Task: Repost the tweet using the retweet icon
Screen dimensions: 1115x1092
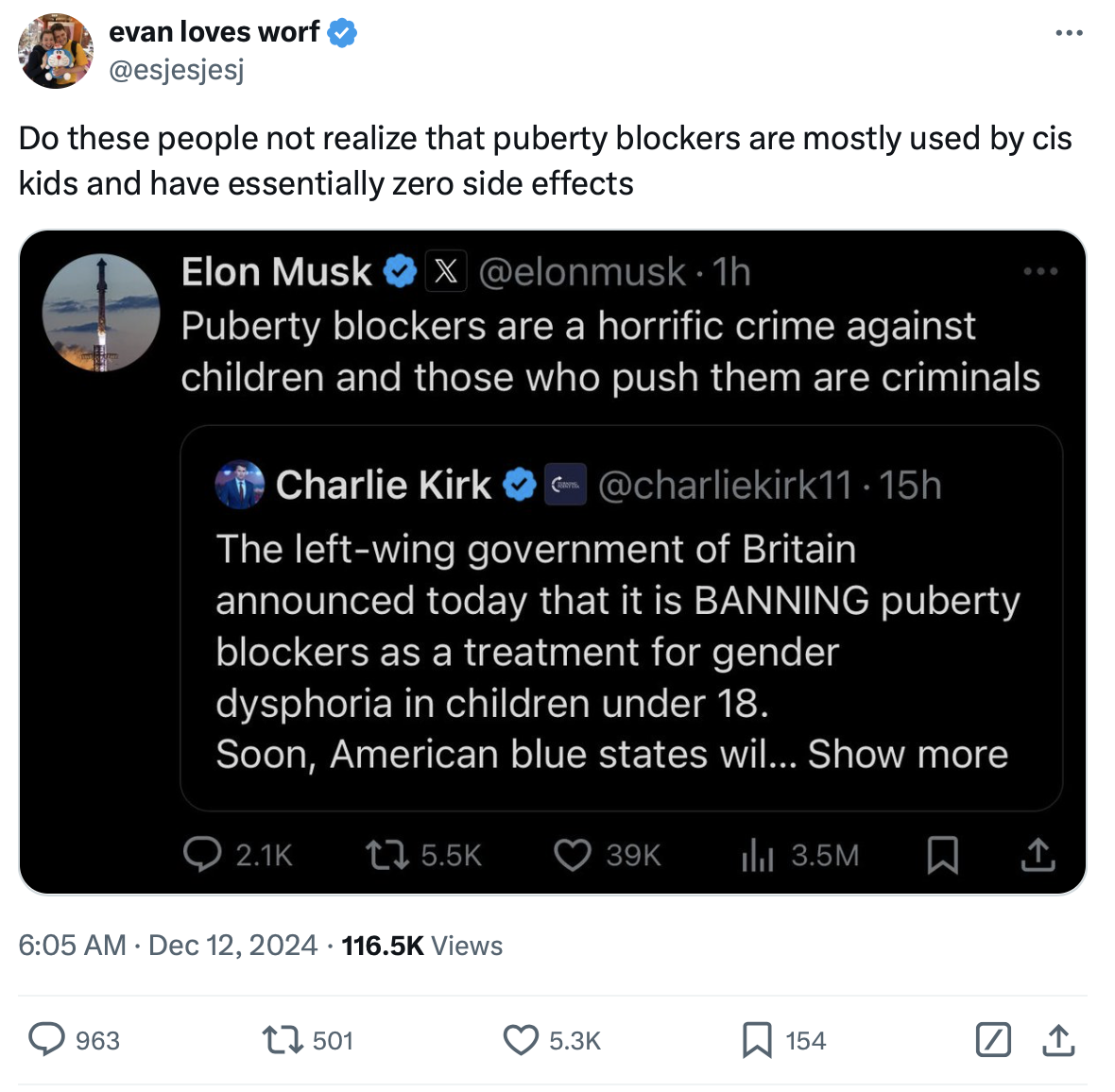Action: click(x=282, y=1040)
